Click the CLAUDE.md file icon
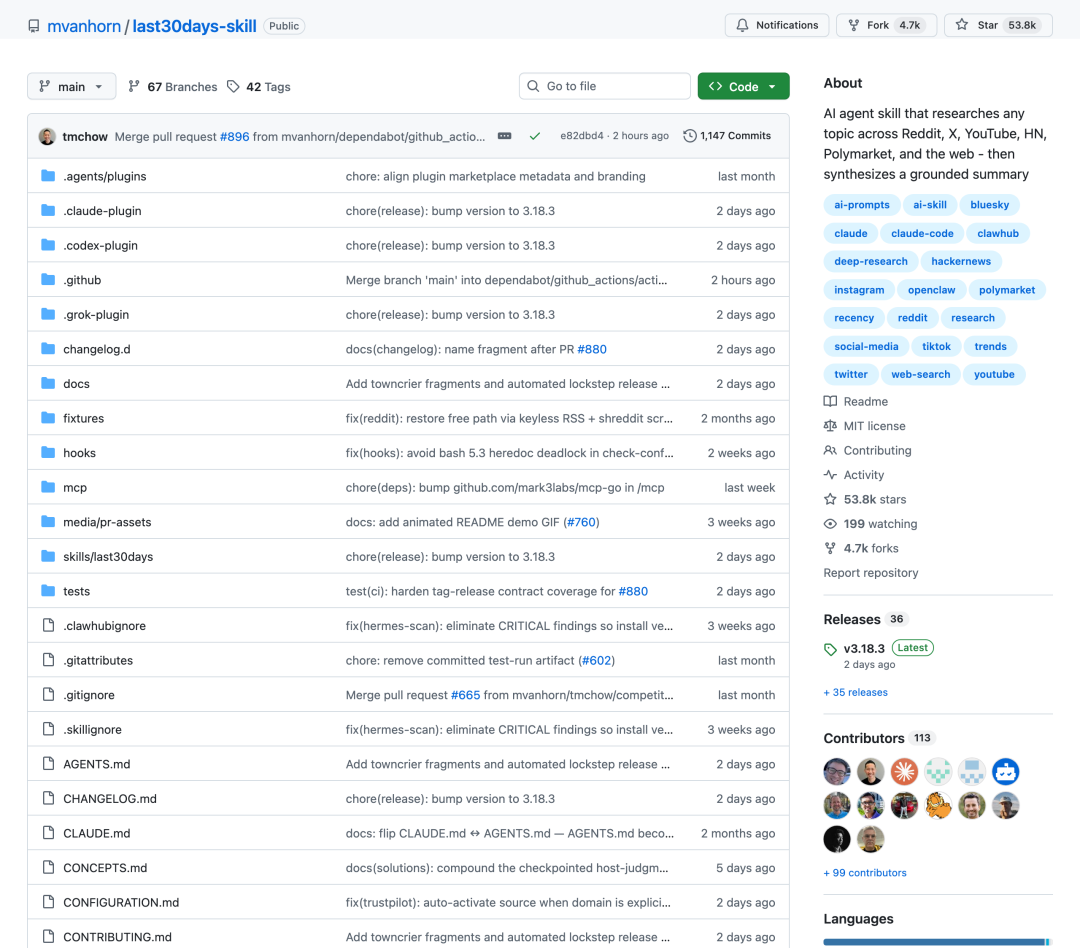Screen dimensions: 1080x948 click(48, 832)
